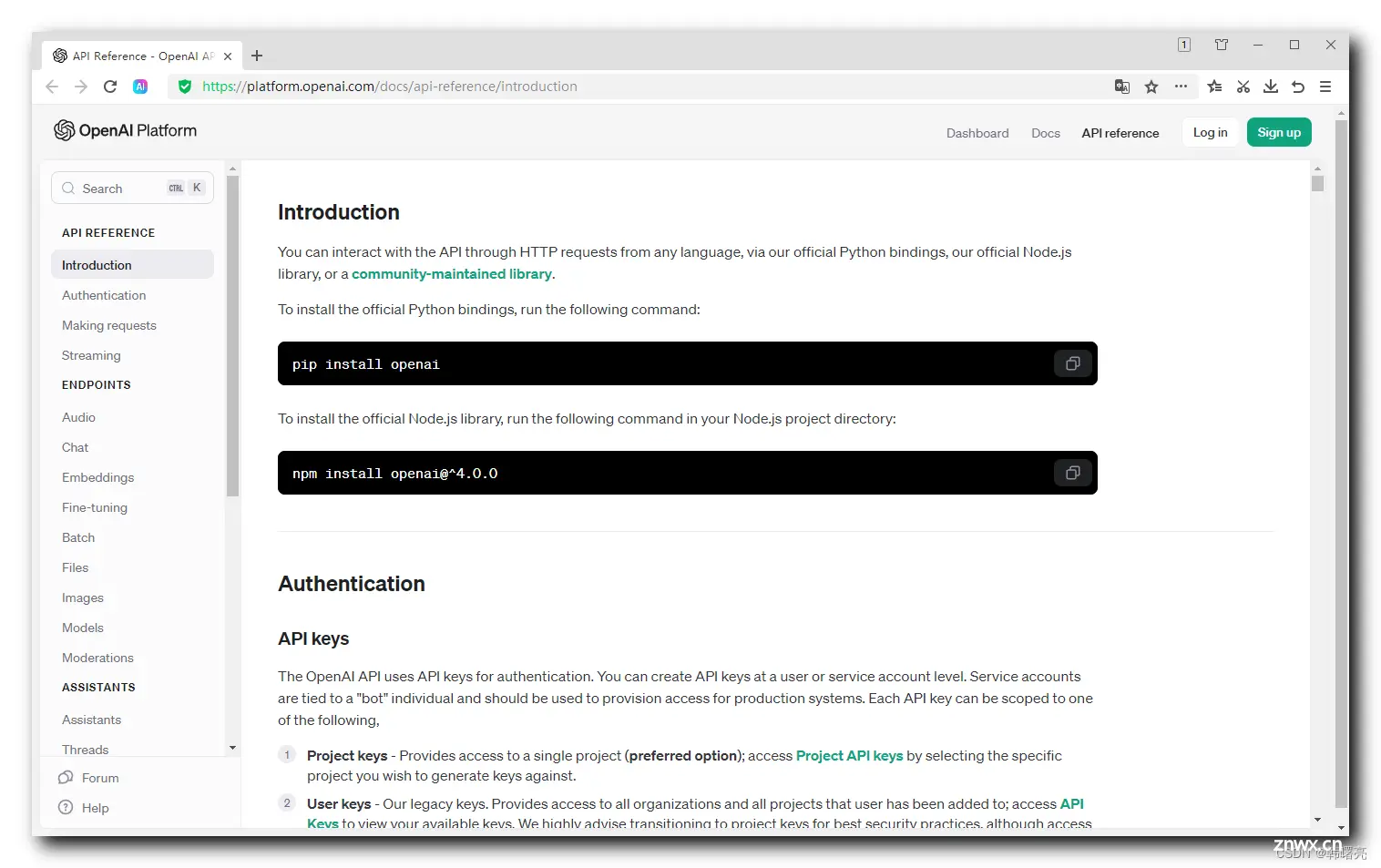Open the Models endpoint section
This screenshot has height=868, width=1381.
(x=83, y=628)
